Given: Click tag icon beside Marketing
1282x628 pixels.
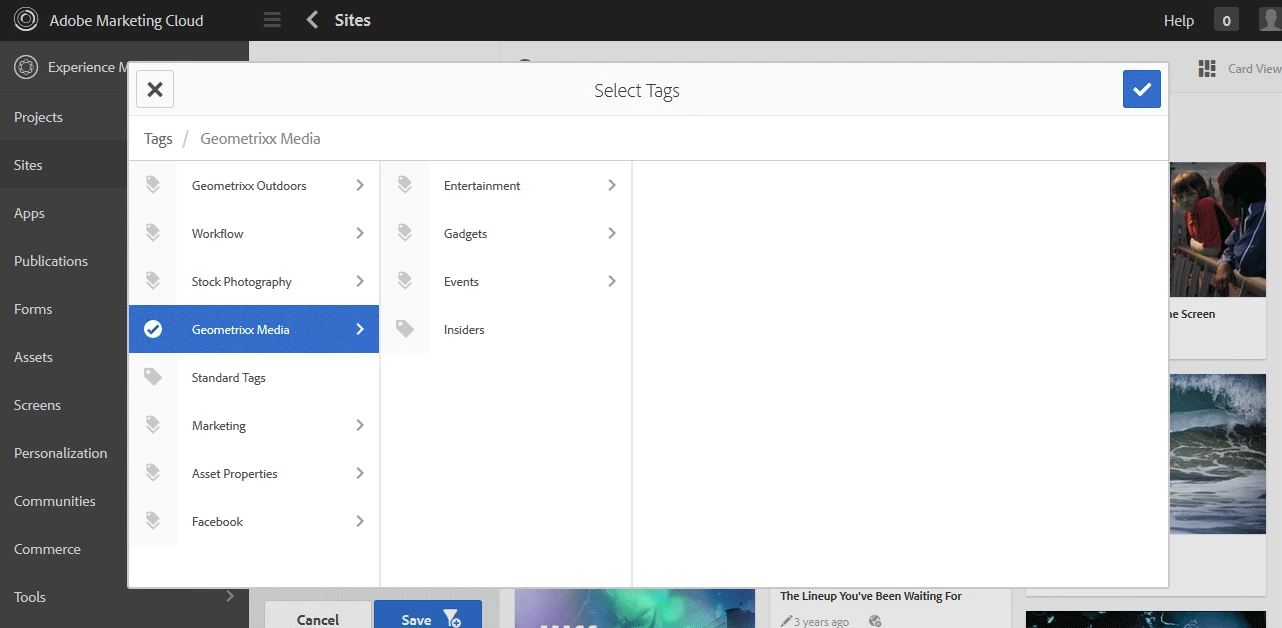Looking at the screenshot, I should point(153,425).
